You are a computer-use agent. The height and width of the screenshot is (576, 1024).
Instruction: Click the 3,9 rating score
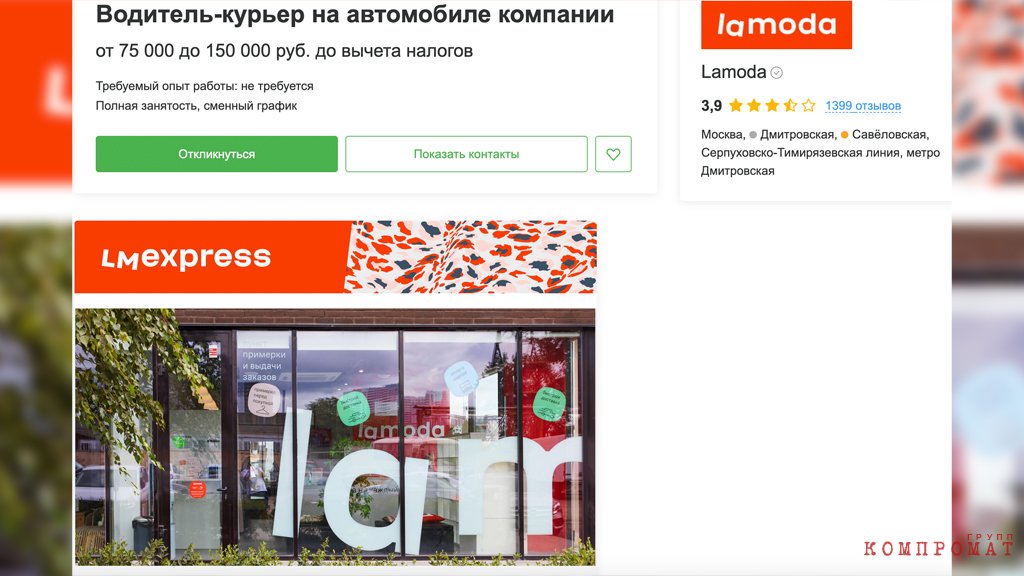(711, 106)
